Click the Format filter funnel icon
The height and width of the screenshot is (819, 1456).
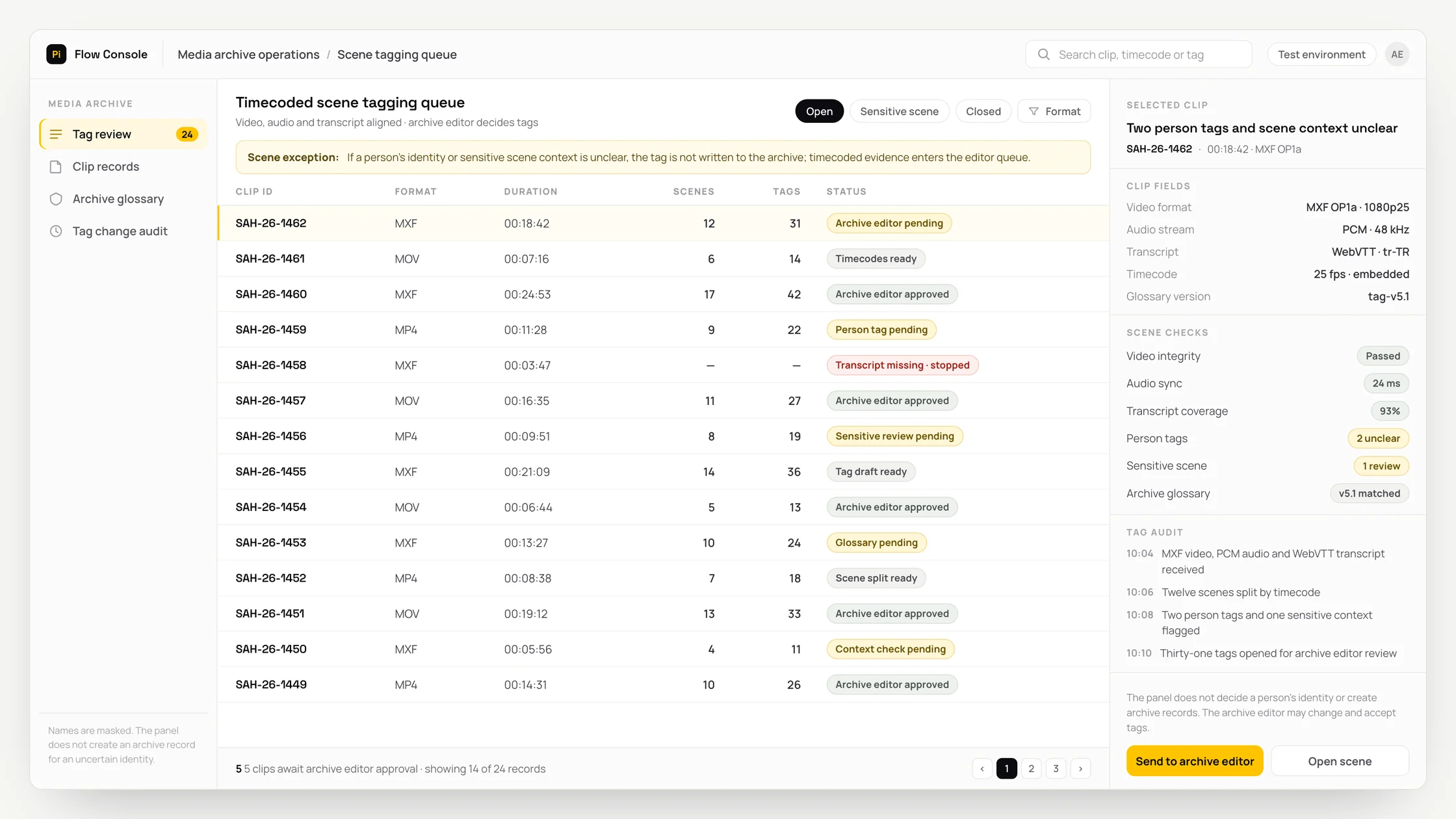click(x=1033, y=112)
